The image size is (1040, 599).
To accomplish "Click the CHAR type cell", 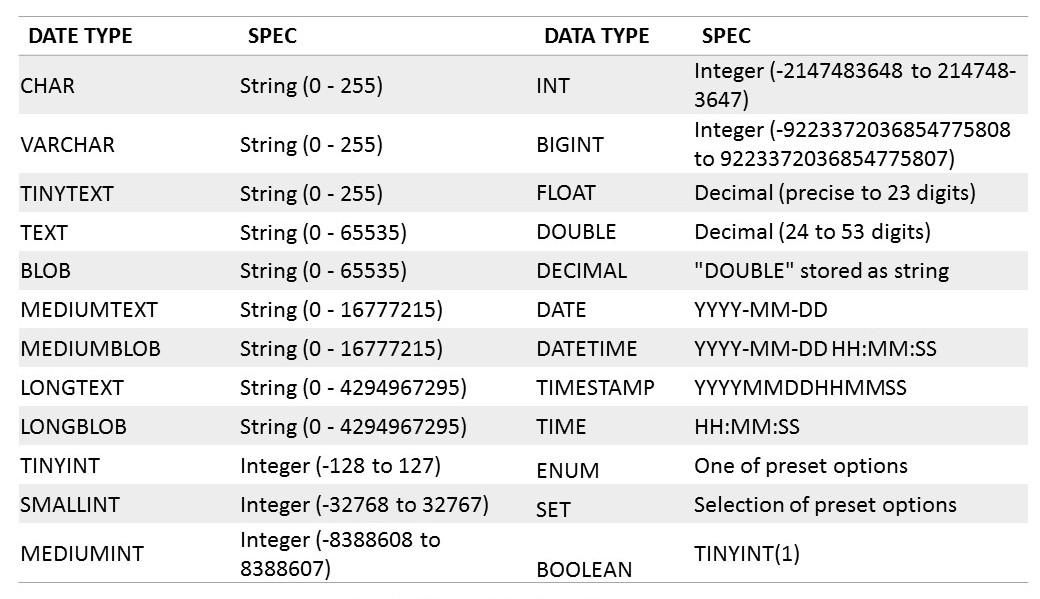I will 47,86.
